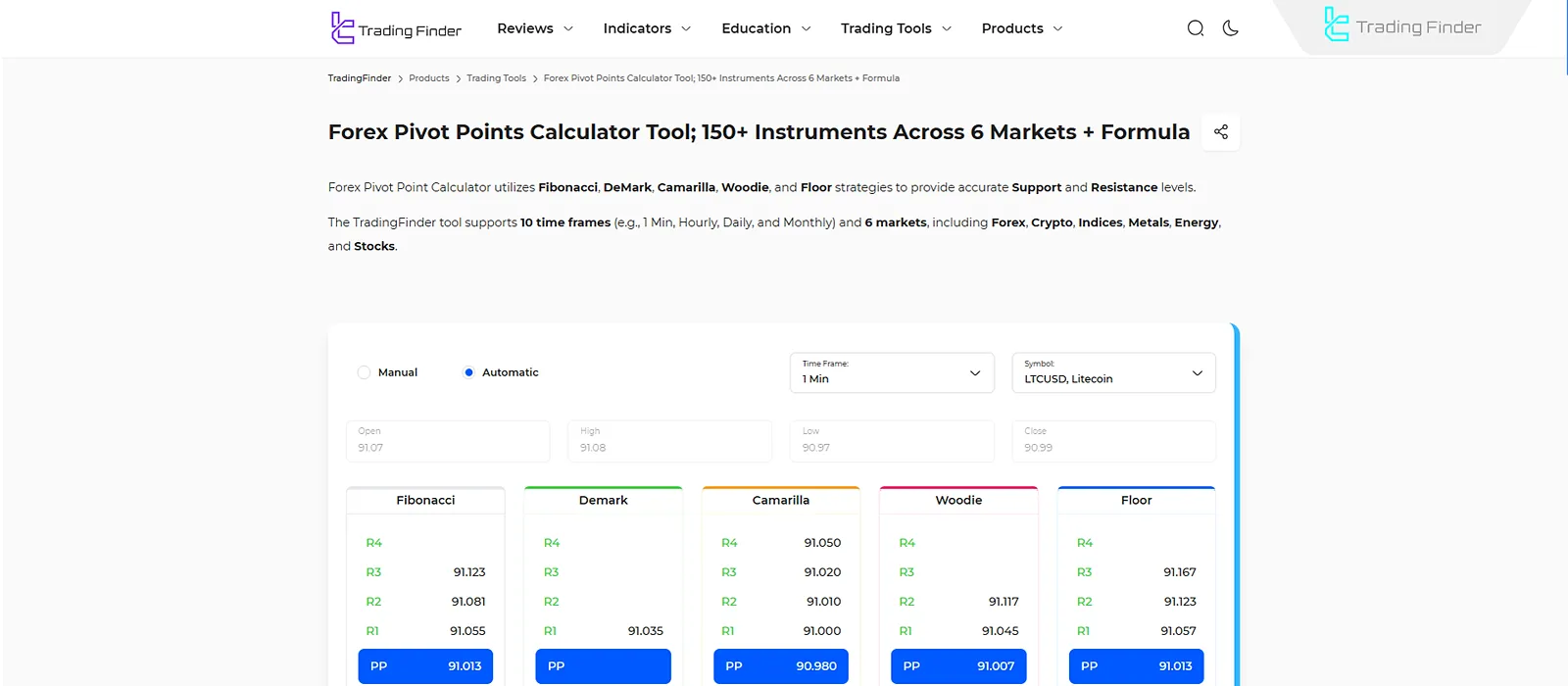This screenshot has width=1568, height=686.
Task: Open the search magnifier icon
Action: pos(1196,28)
